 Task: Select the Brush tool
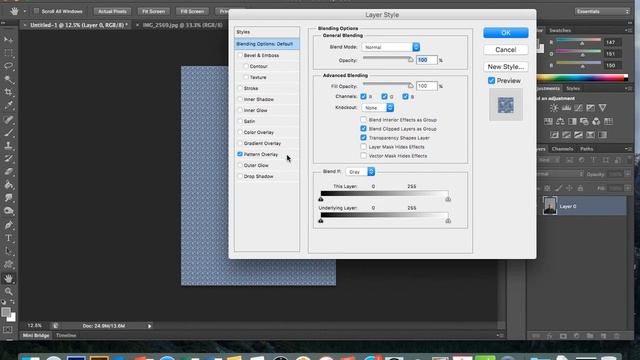coord(8,132)
